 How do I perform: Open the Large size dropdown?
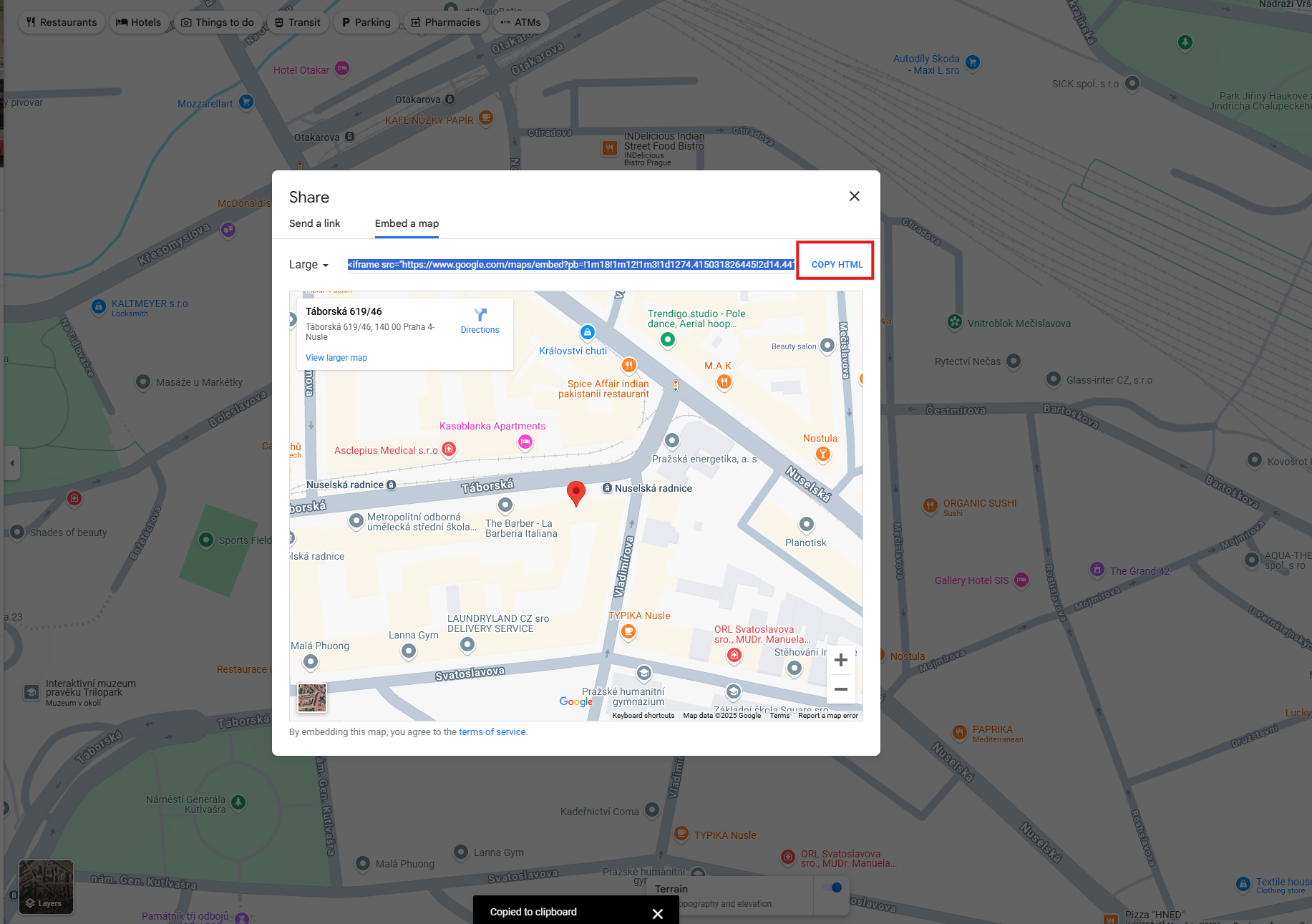pos(309,265)
